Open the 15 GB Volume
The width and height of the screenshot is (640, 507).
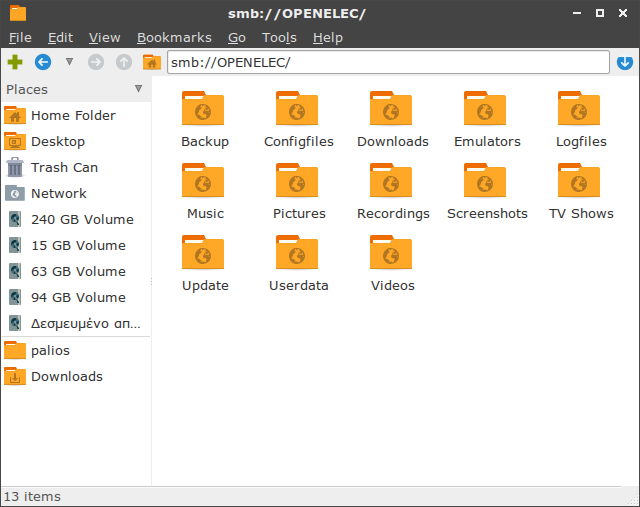coord(76,245)
